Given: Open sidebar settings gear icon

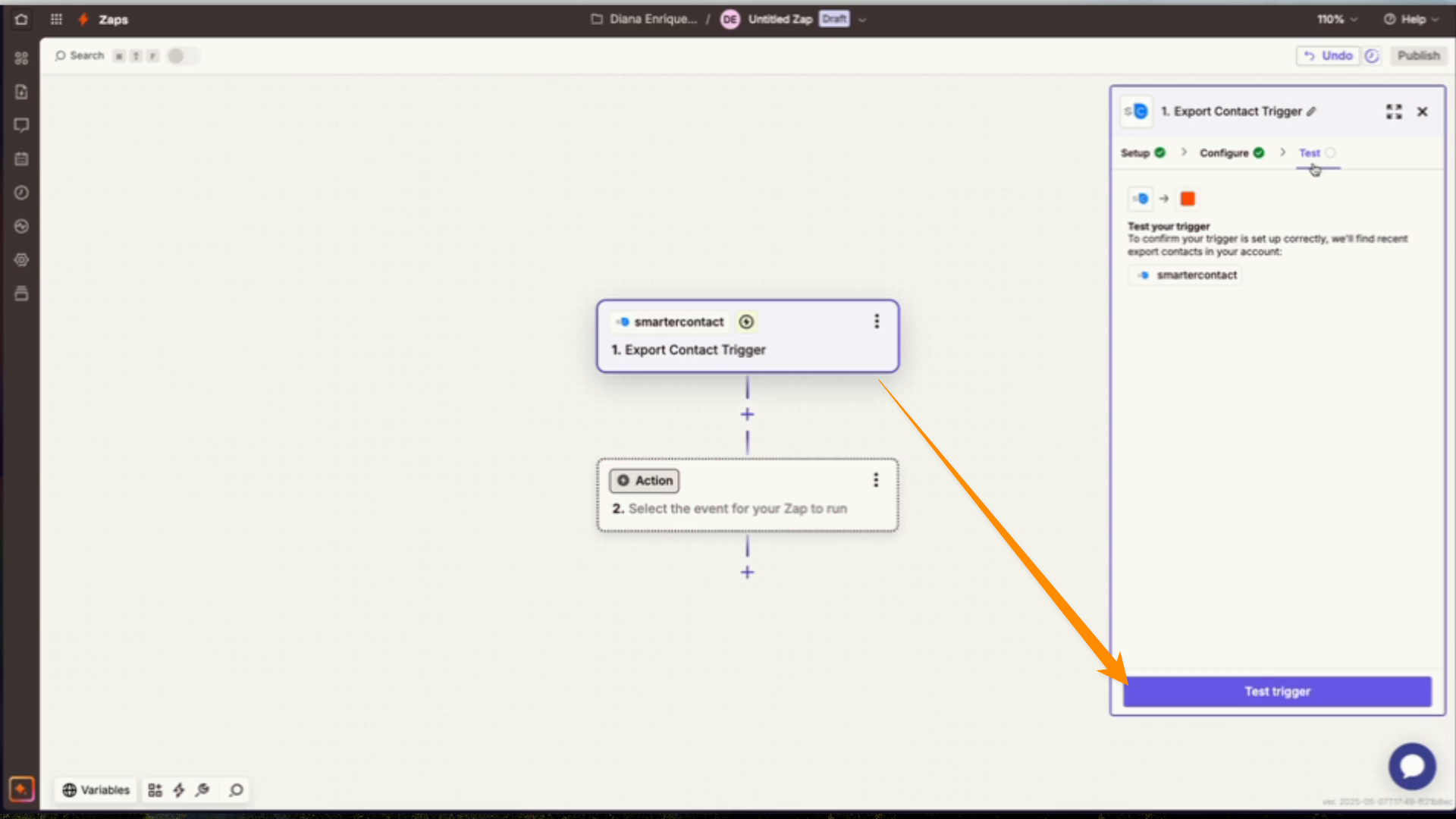Looking at the screenshot, I should [21, 260].
